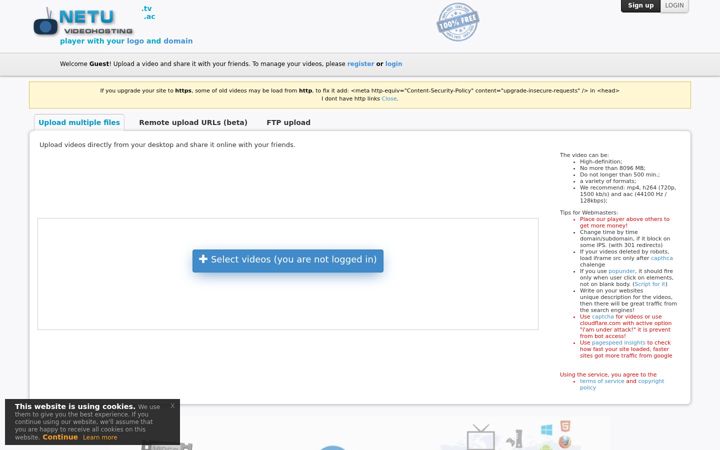Click the LOGIN button in header
This screenshot has width=720, height=450.
[674, 6]
